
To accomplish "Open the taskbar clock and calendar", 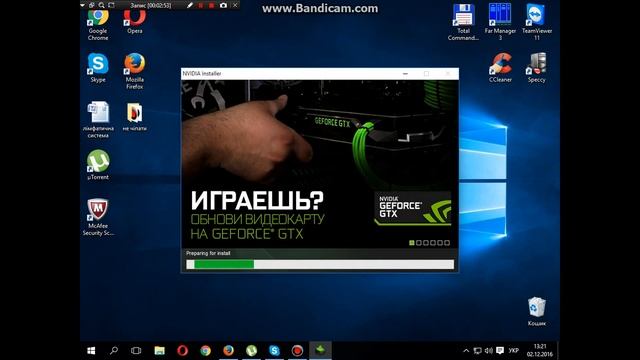I will [x=540, y=351].
